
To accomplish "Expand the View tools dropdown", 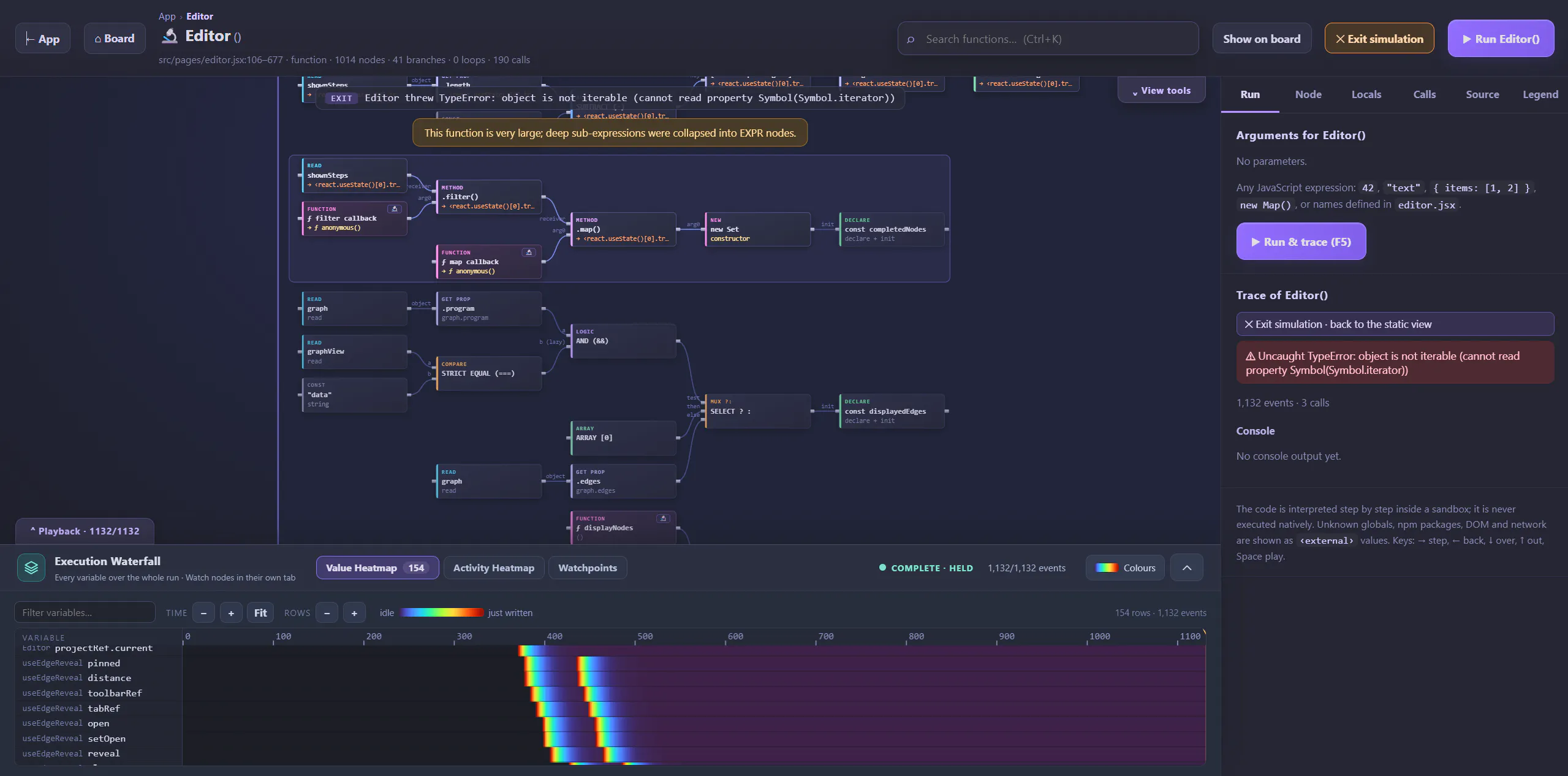I will point(1162,90).
